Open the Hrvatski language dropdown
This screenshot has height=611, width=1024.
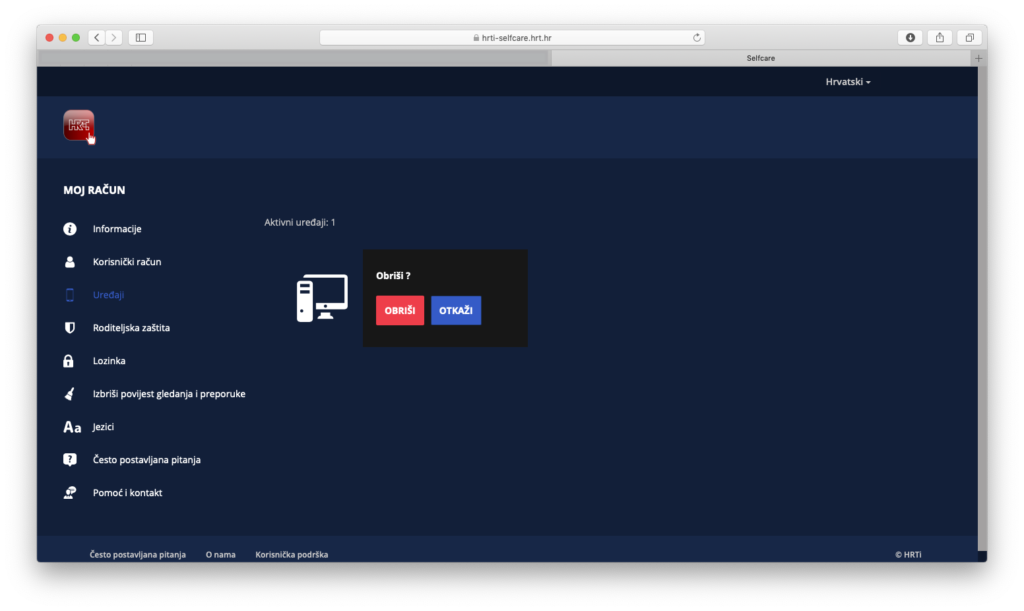point(847,82)
